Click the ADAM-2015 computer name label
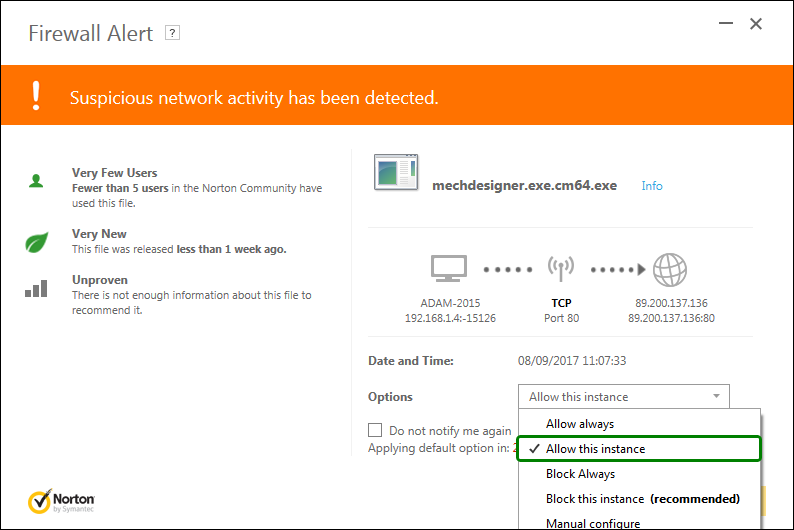This screenshot has width=794, height=530. [x=450, y=303]
